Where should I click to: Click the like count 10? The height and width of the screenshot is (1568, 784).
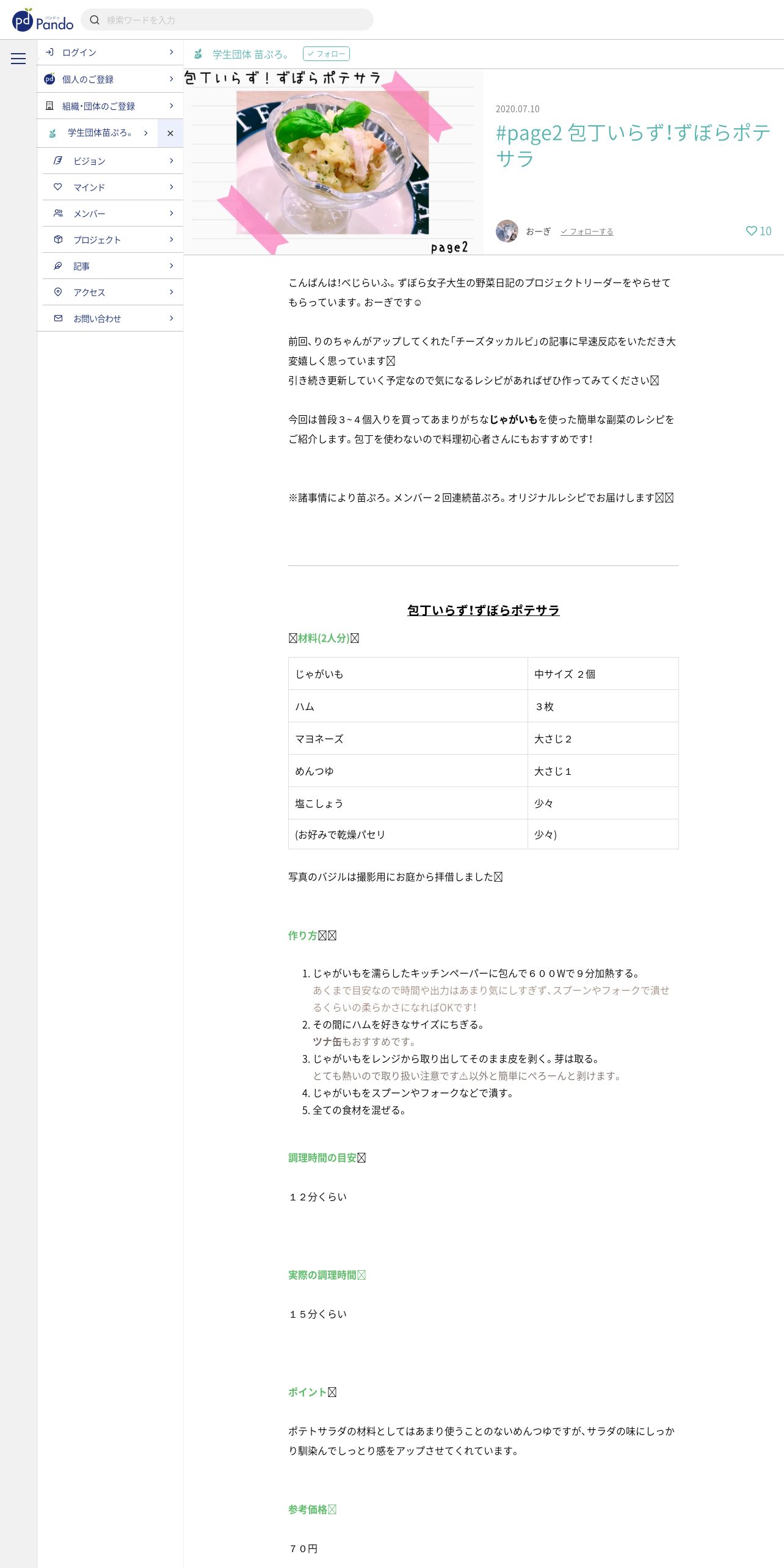coord(766,231)
